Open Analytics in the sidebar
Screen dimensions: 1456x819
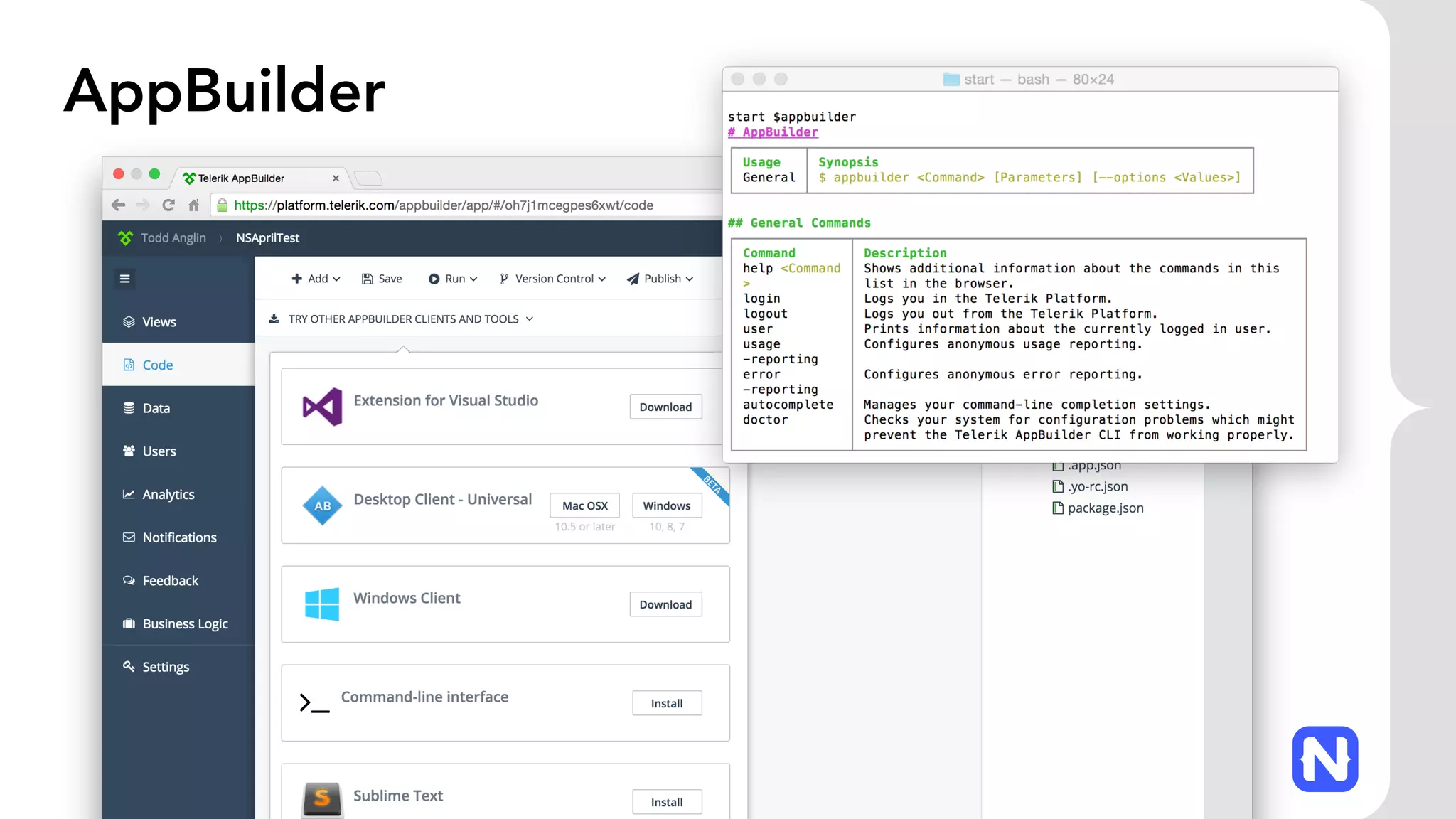point(178,494)
